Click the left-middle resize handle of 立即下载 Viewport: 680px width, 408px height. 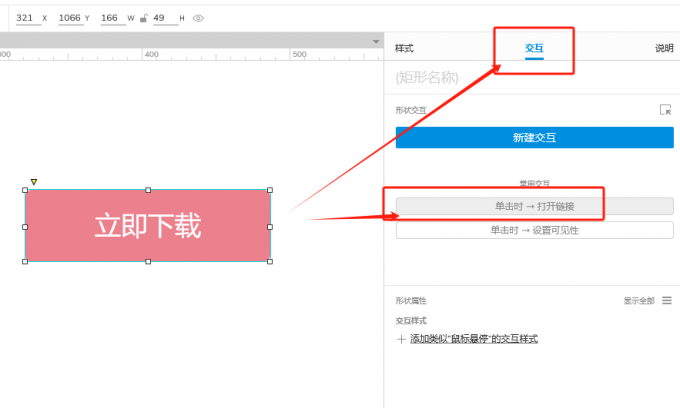tap(25, 227)
